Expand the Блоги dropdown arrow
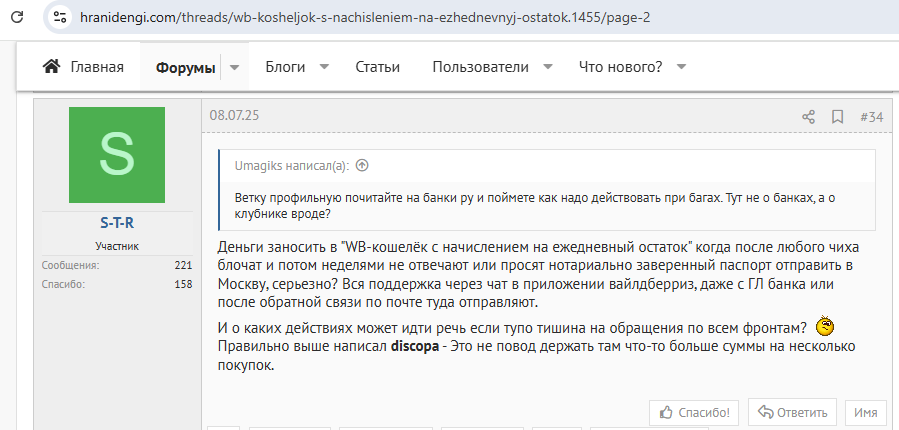Image resolution: width=899 pixels, height=430 pixels. 324,67
